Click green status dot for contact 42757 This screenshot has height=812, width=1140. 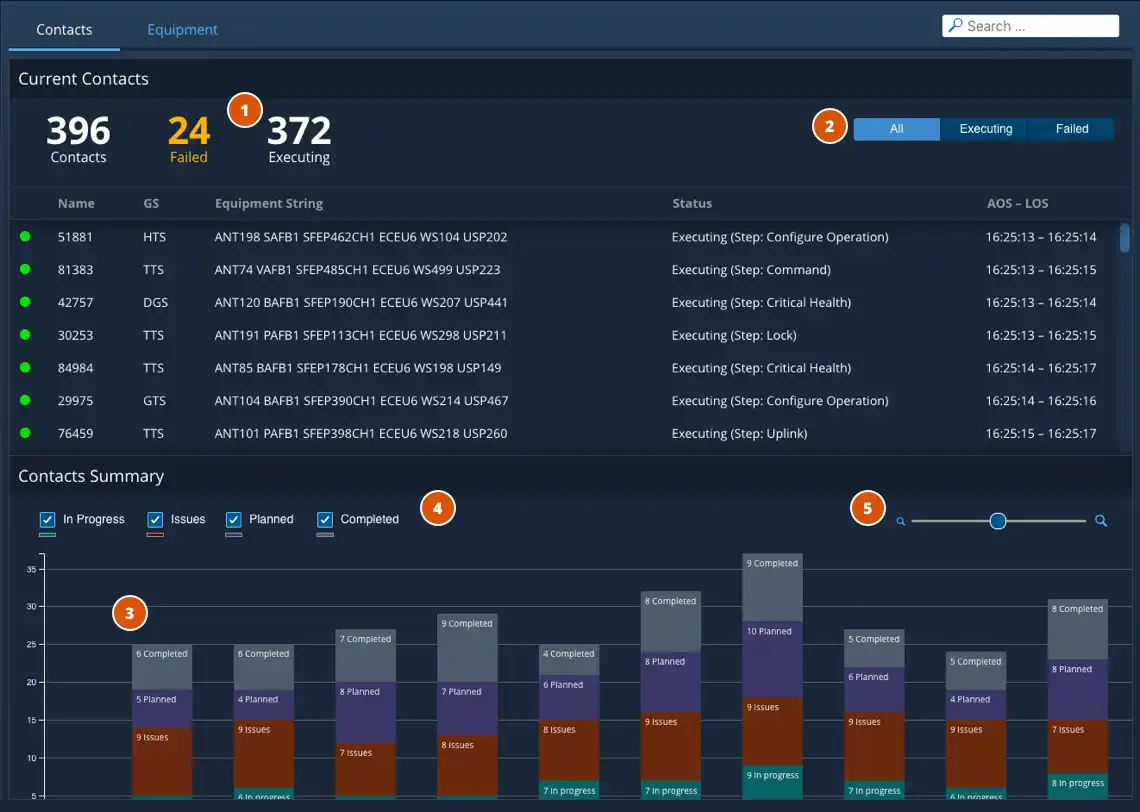pos(25,302)
